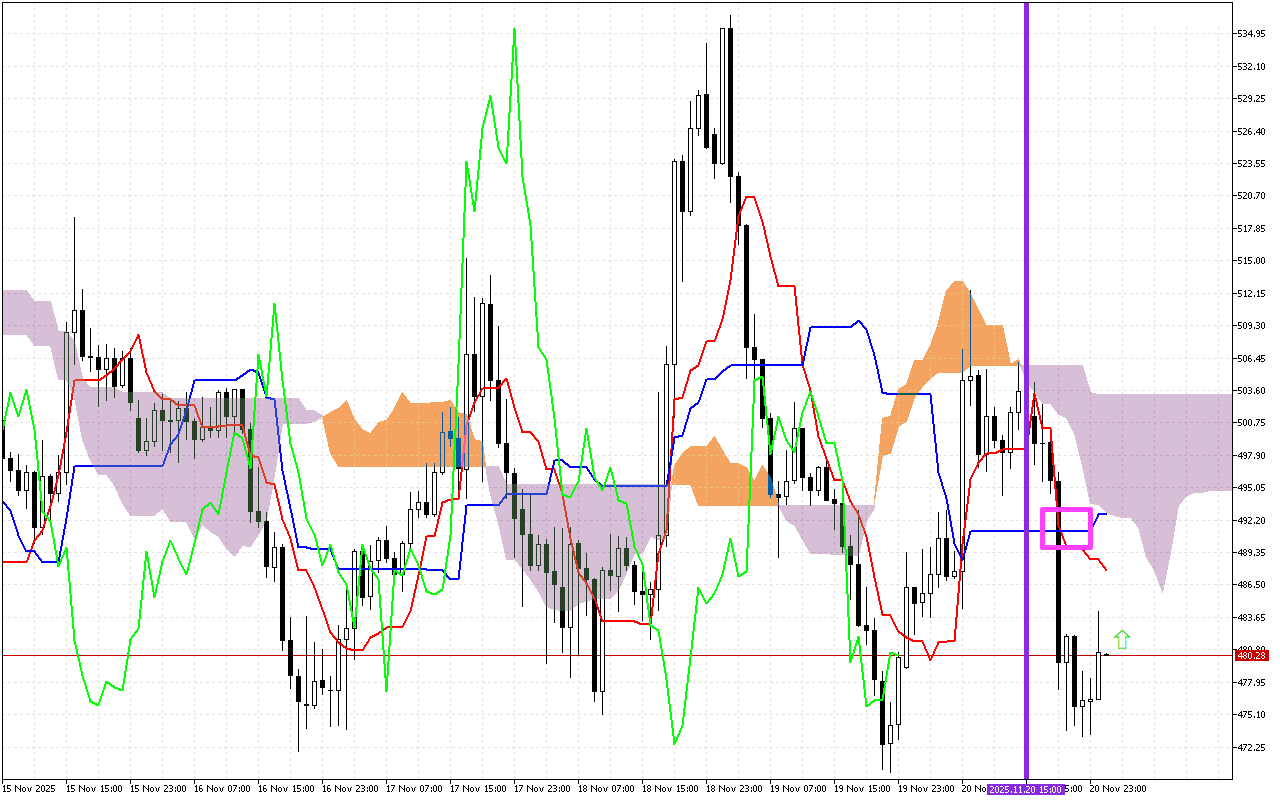Select the green line's highest peak
Screen dimensions: 1280x800
coord(514,32)
